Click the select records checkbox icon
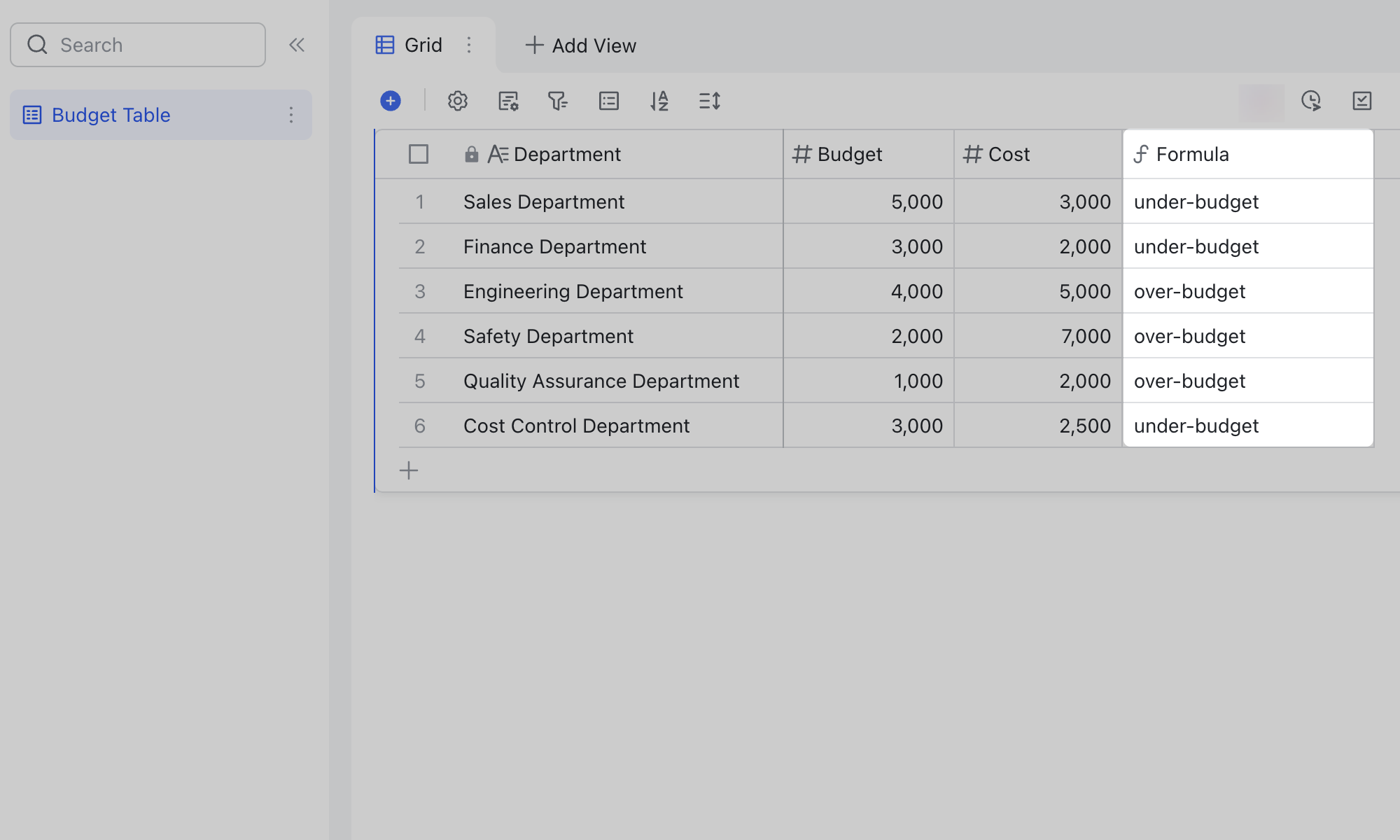Screen dimensions: 1400x840 [1361, 101]
